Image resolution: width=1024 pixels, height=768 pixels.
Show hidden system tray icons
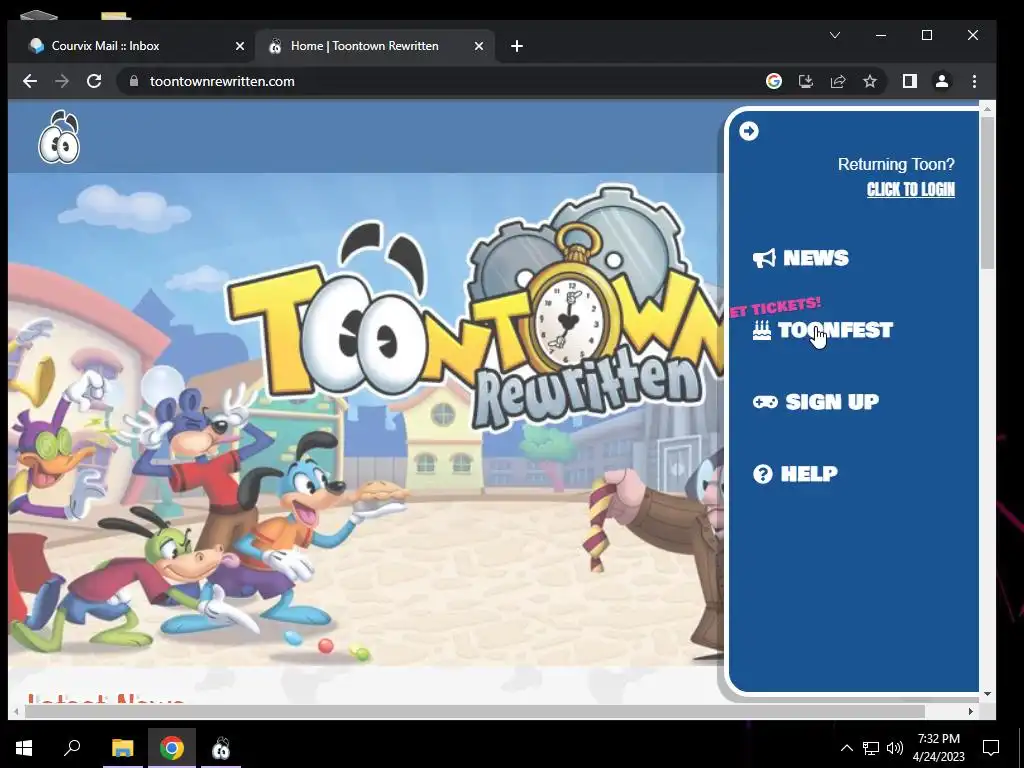[x=846, y=748]
